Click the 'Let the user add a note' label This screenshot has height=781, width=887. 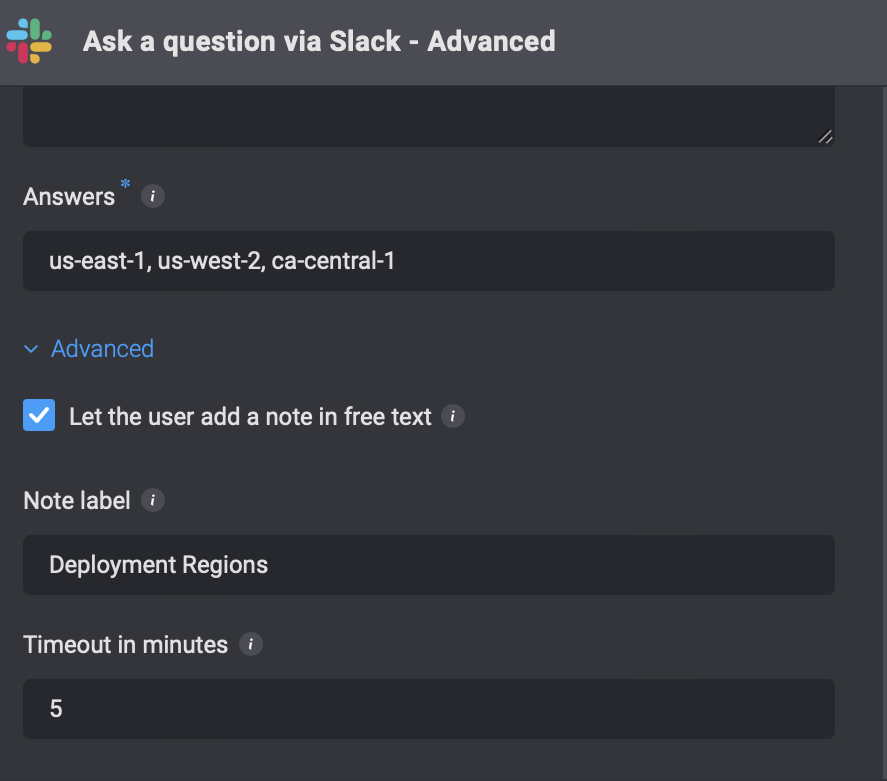(250, 417)
